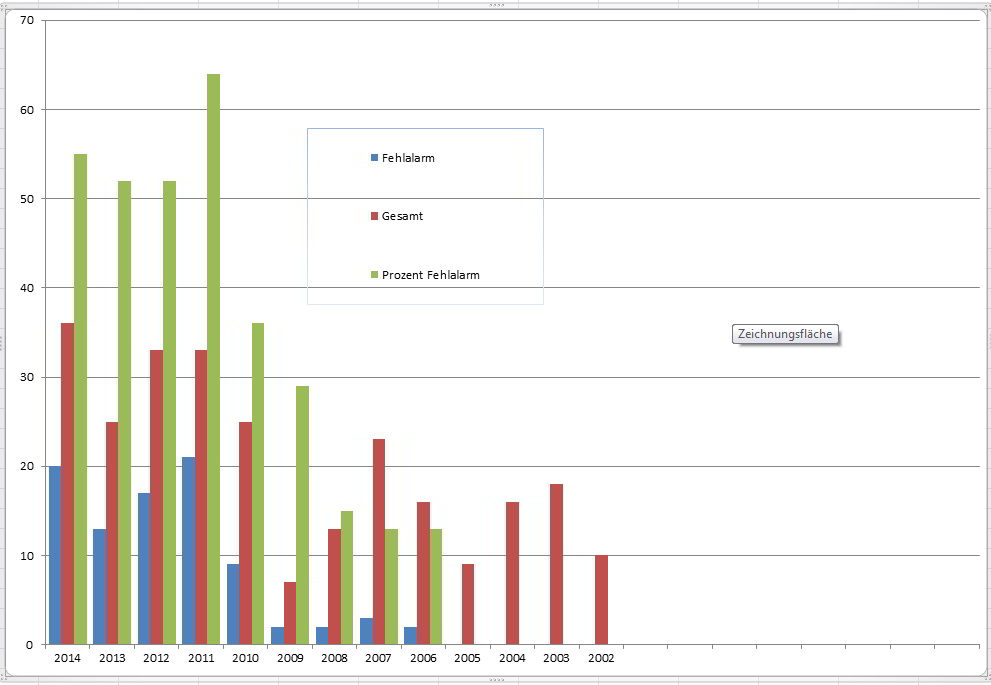This screenshot has width=991, height=685.
Task: Click the 2005 category axis label
Action: (467, 658)
